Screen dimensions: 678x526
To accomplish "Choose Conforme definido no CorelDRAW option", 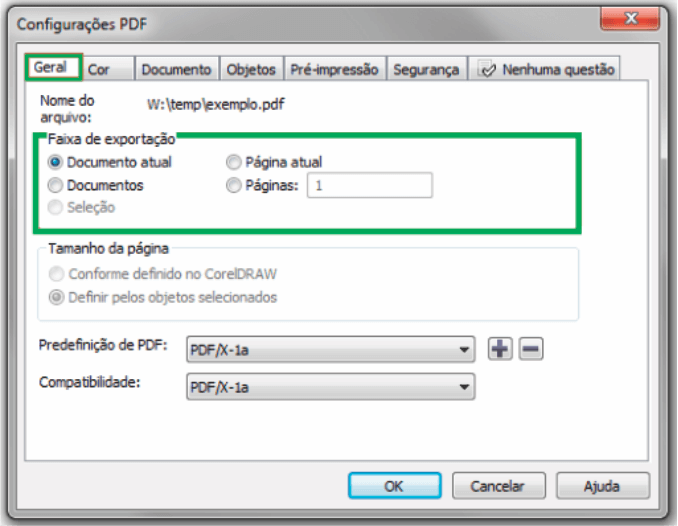I will click(56, 274).
